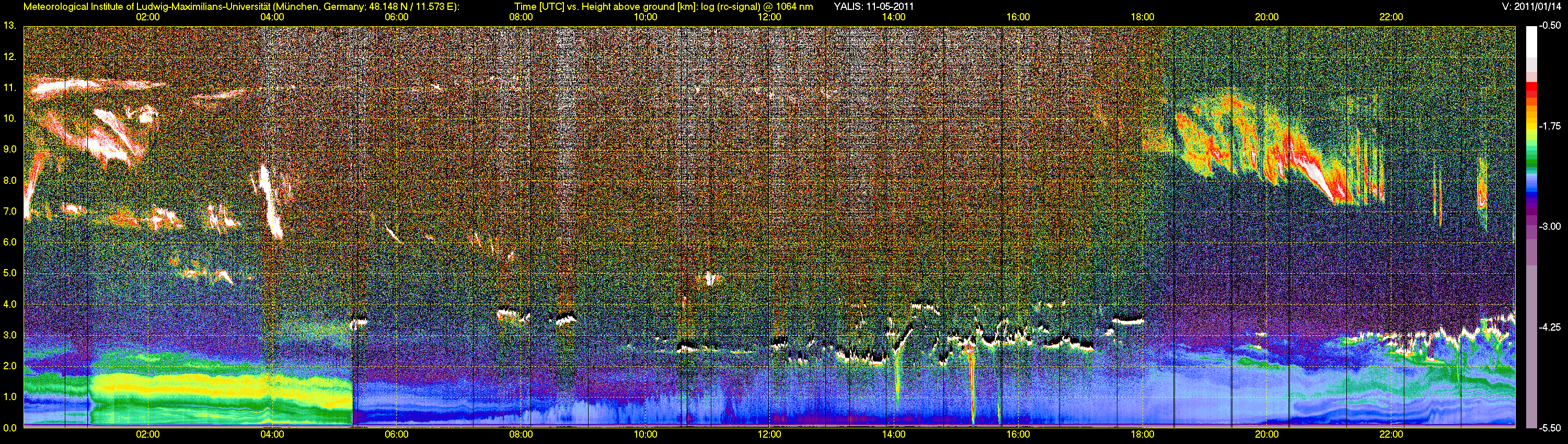This screenshot has width=1568, height=444.
Task: Select the 20:00 label on the top time axis
Action: coord(1267,17)
